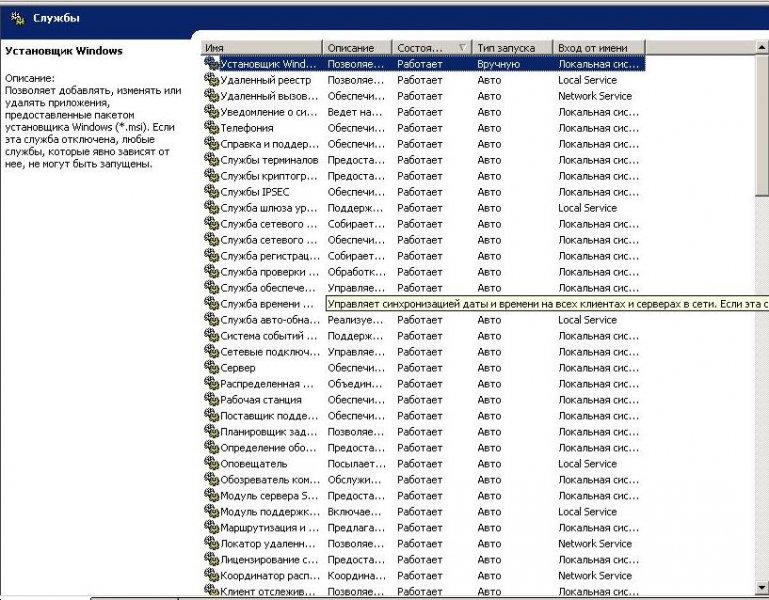Select the Удаленный реестр service icon
The width and height of the screenshot is (769, 600).
211,80
